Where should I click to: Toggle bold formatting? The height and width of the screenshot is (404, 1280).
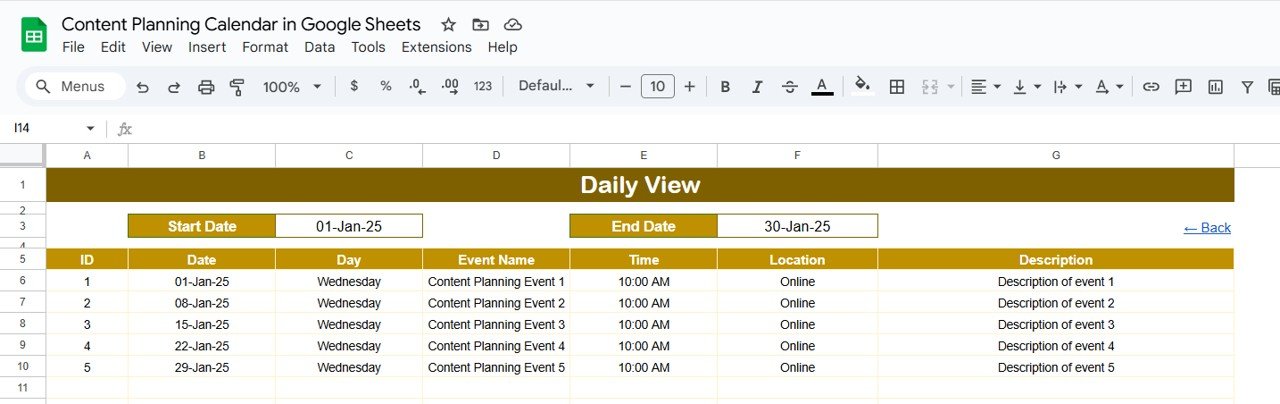725,87
